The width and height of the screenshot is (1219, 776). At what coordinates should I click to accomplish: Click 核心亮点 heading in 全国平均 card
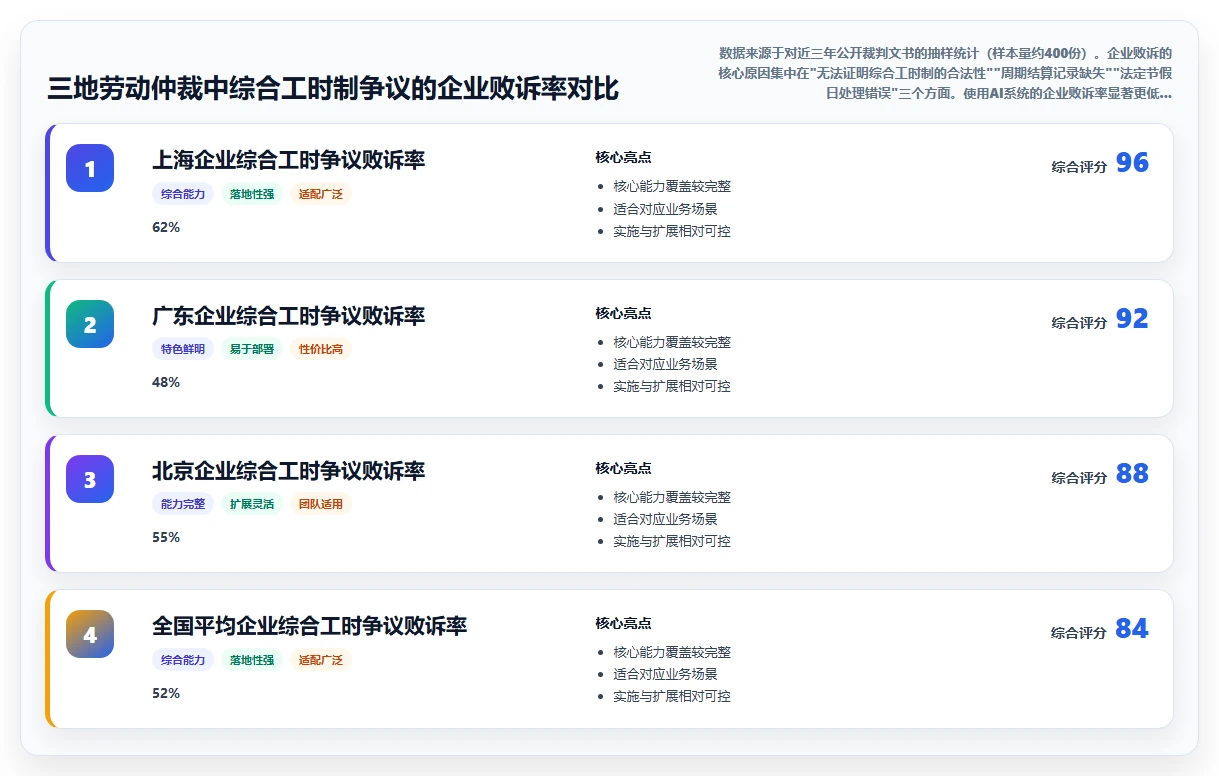click(x=623, y=623)
